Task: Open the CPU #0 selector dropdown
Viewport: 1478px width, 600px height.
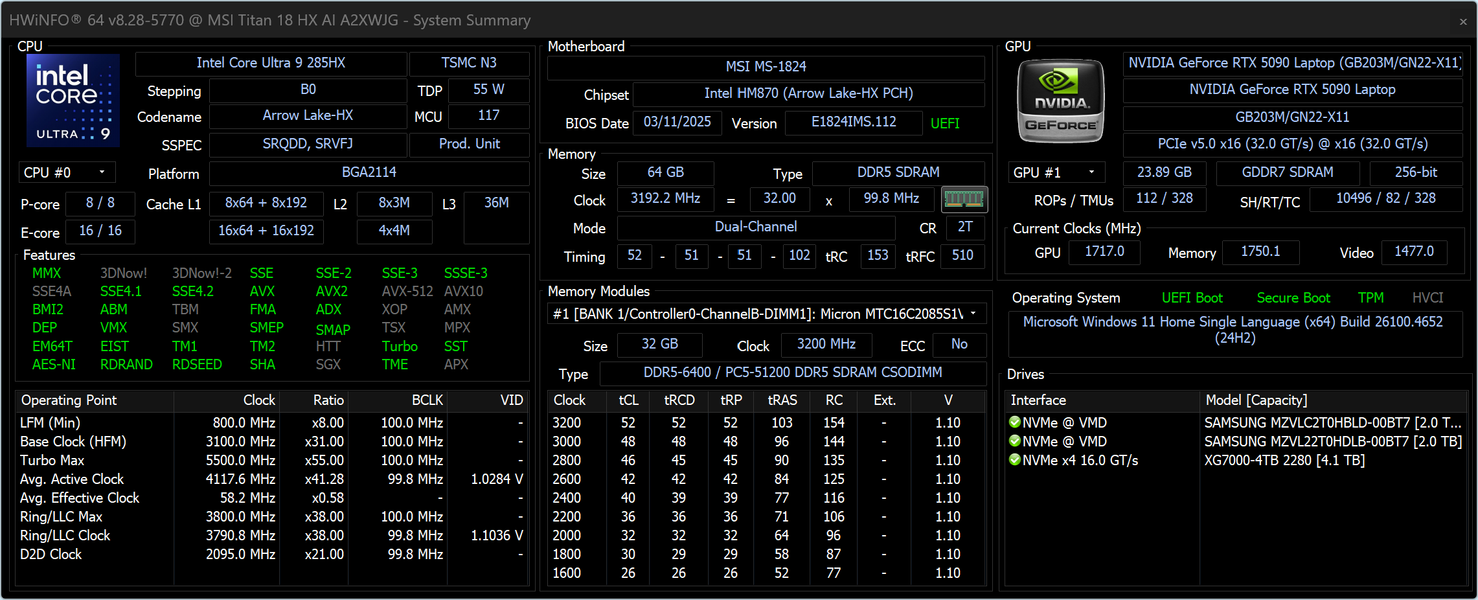Action: (67, 173)
